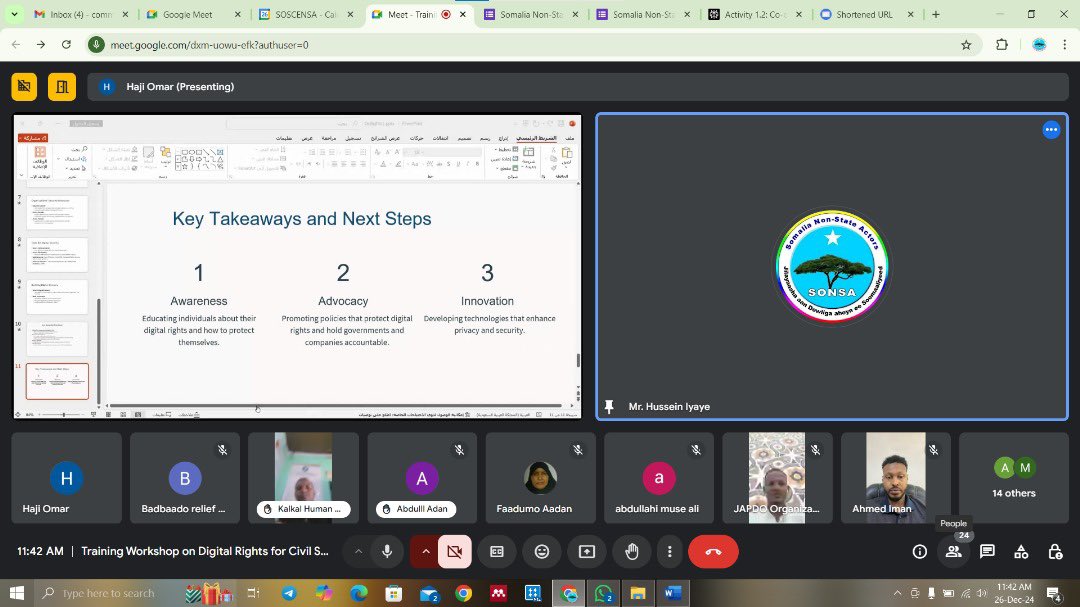Open options on Mr. Hussein Iyaye tile
The width and height of the screenshot is (1080, 607).
tap(1051, 130)
